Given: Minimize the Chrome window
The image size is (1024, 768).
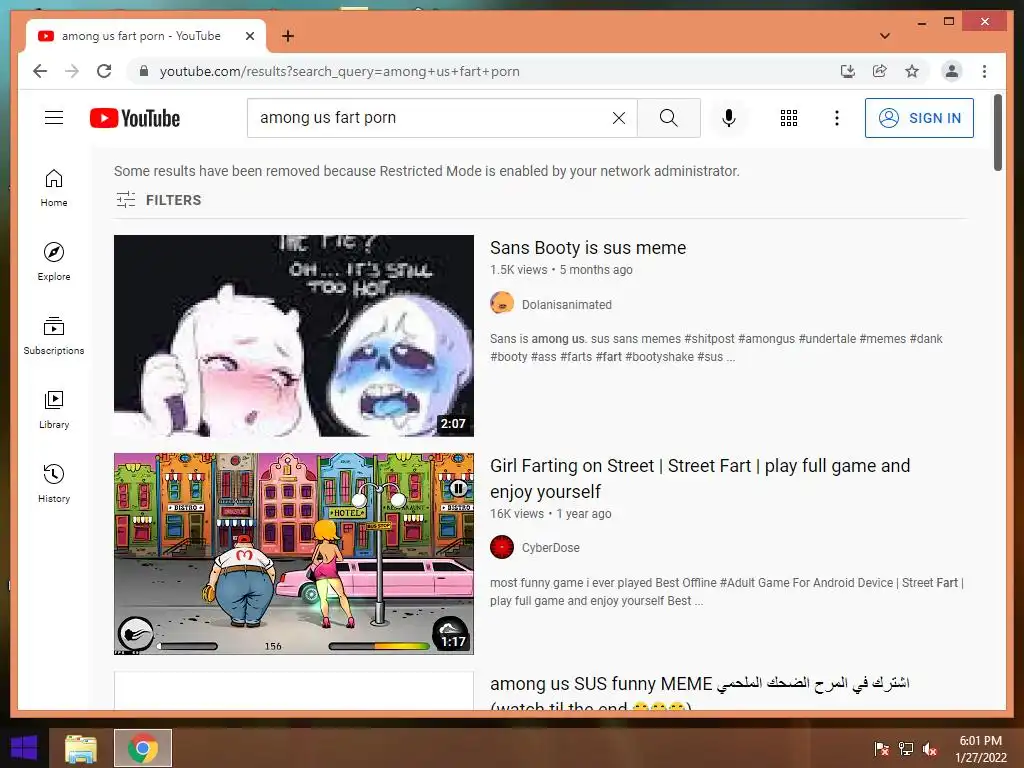Looking at the screenshot, I should pyautogui.click(x=921, y=22).
